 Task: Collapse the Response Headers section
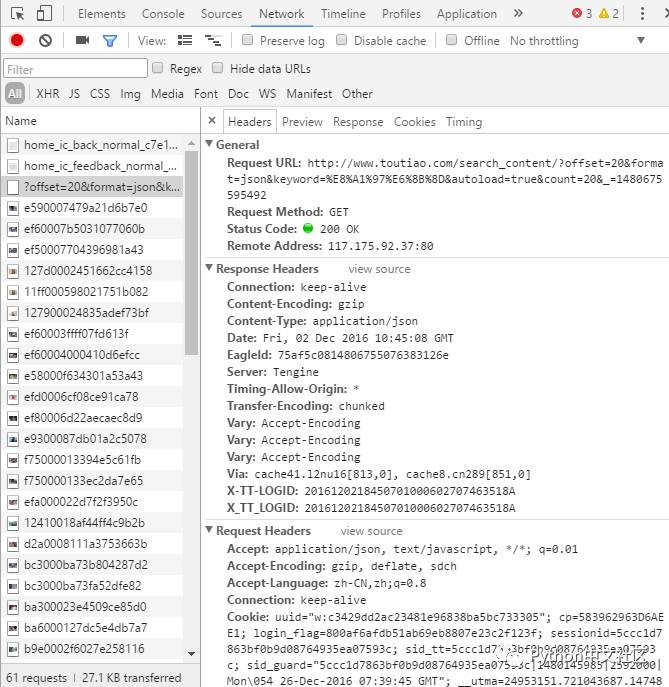coord(209,268)
